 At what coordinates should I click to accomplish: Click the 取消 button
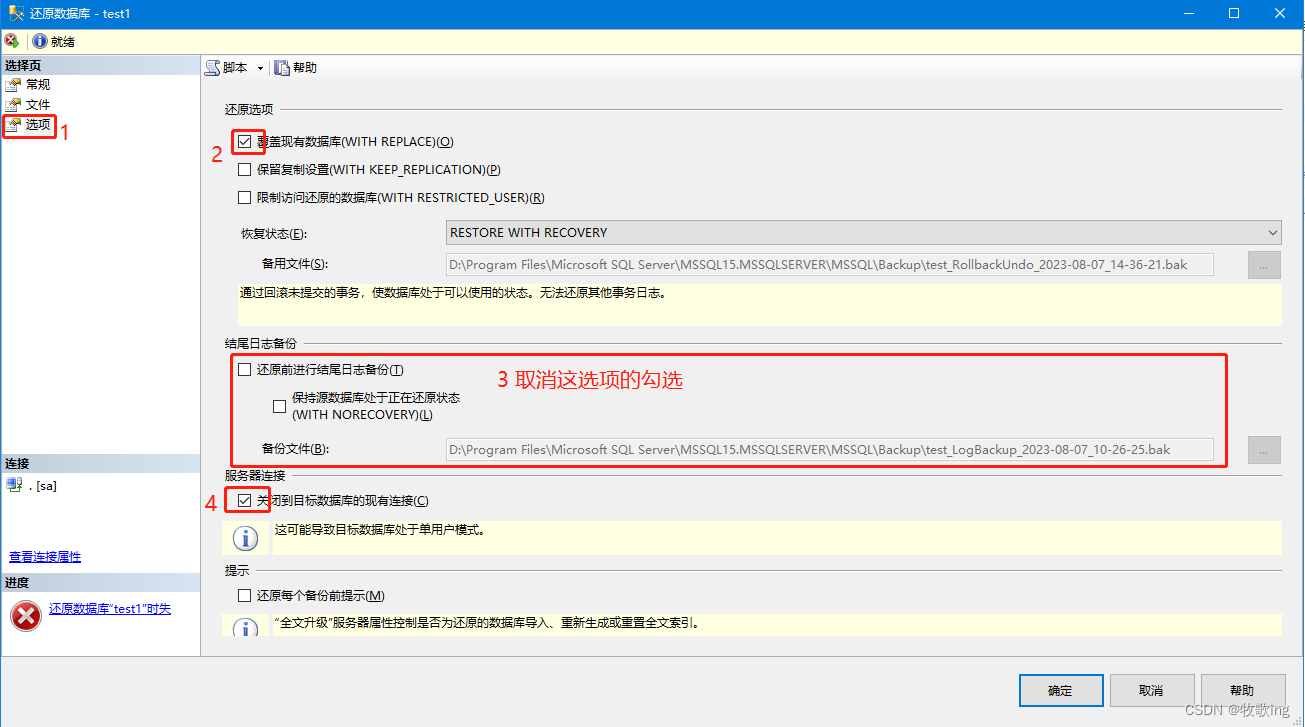1152,690
